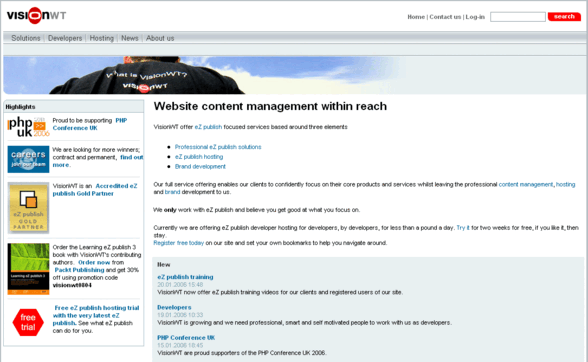Open the PHP UK 2006 conference logo

pyautogui.click(x=28, y=127)
